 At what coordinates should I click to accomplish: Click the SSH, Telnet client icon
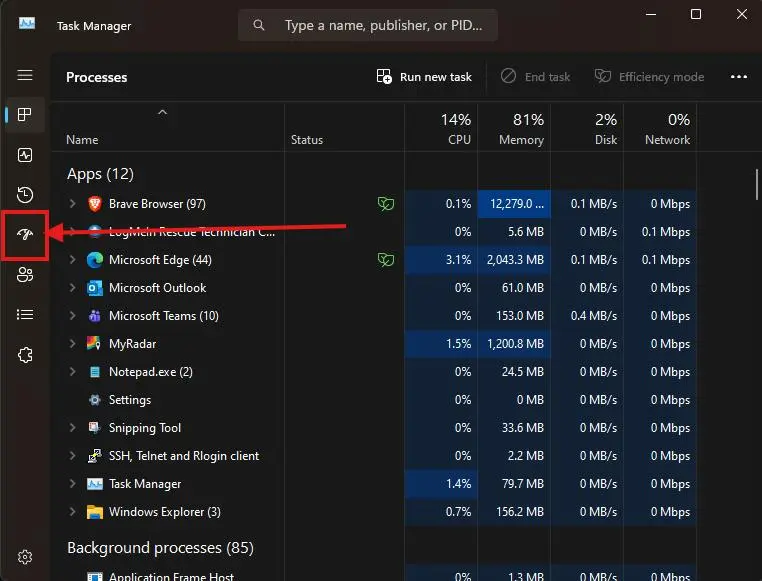pyautogui.click(x=94, y=456)
